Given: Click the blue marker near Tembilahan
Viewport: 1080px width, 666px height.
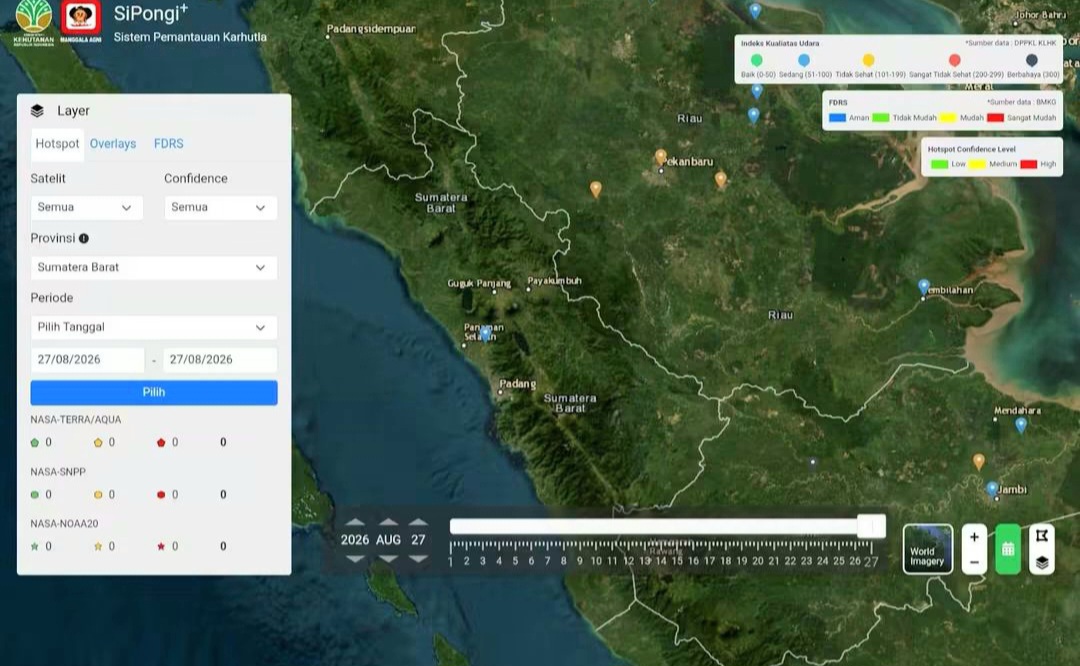Looking at the screenshot, I should 924,286.
